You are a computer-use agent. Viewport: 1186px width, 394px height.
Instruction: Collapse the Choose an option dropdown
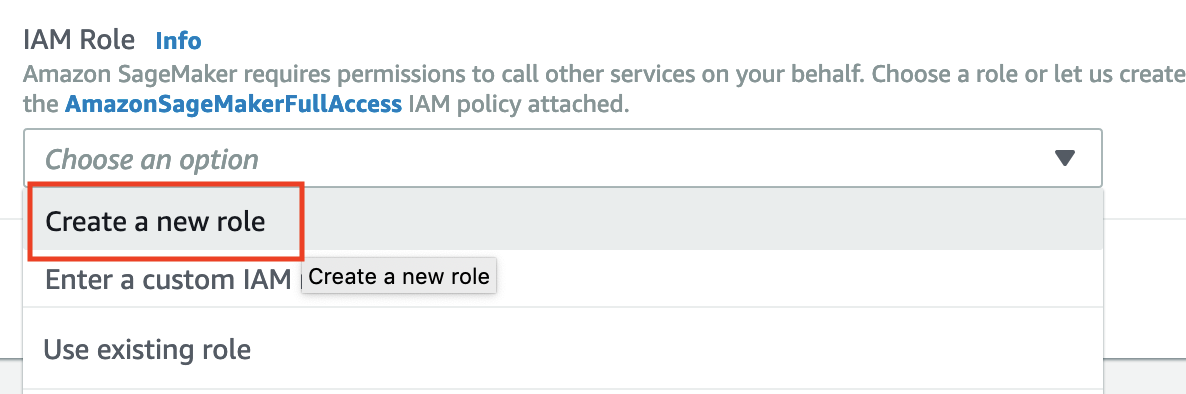point(563,158)
